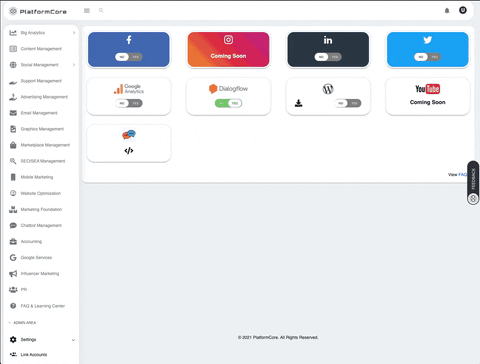The image size is (480, 364).
Task: Open notifications bell icon
Action: click(x=447, y=11)
